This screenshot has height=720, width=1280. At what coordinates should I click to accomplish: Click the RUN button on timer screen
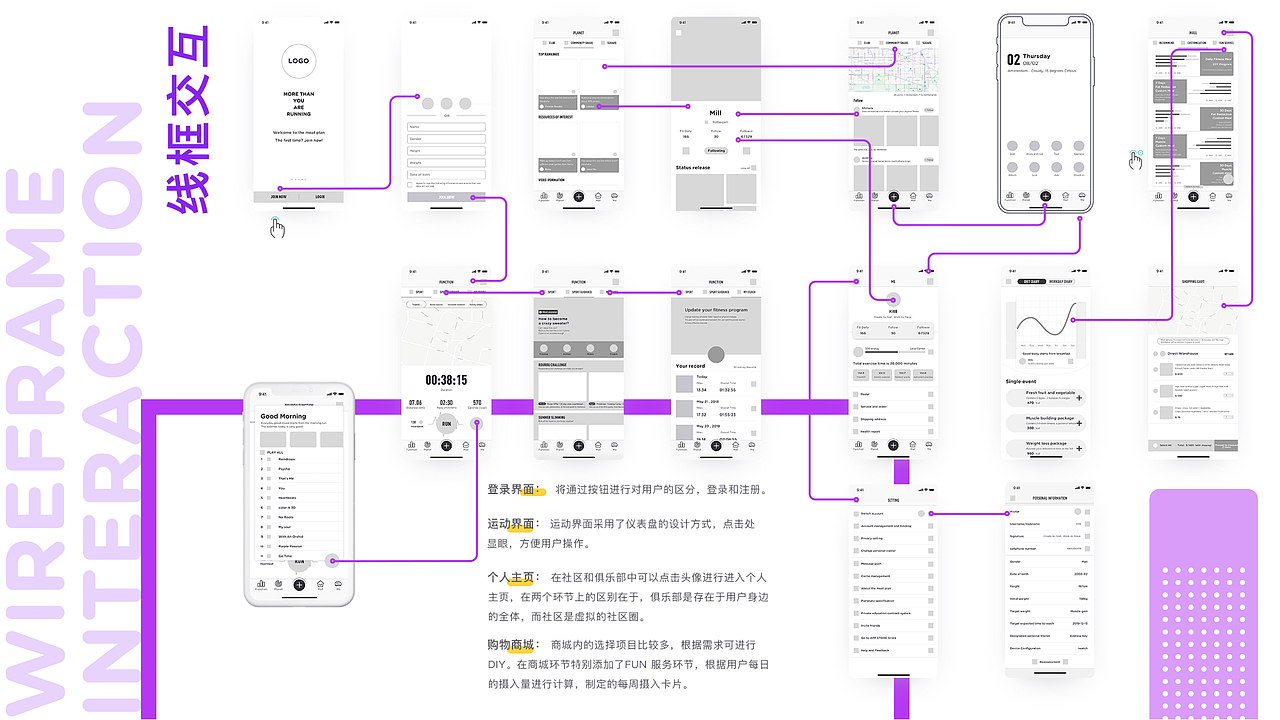(x=447, y=423)
